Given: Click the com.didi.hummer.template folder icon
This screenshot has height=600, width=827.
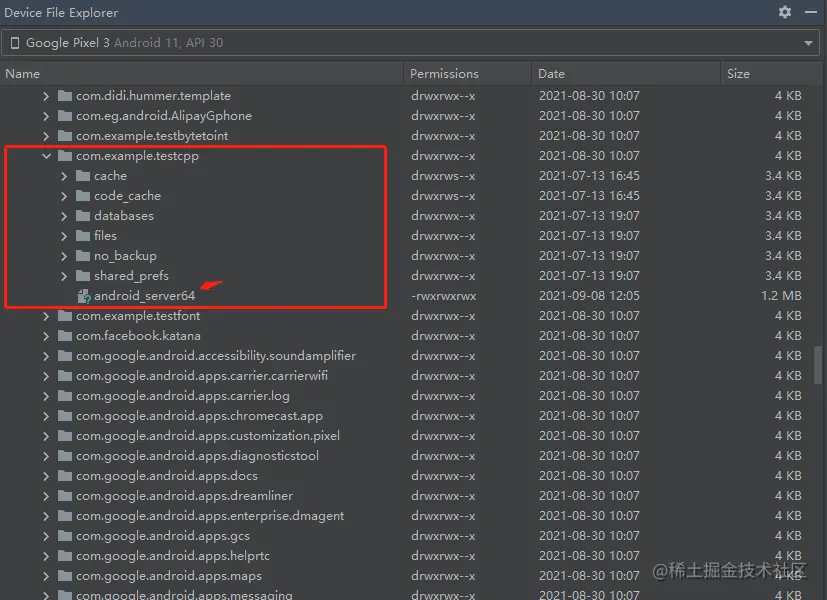Looking at the screenshot, I should click(x=65, y=95).
